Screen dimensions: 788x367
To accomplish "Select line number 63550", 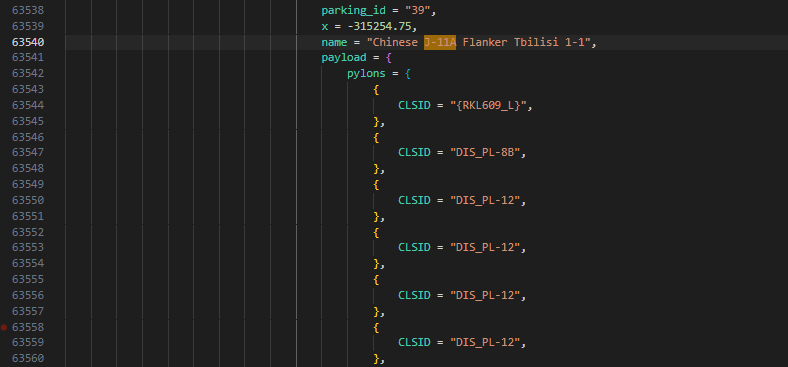I will [28, 200].
